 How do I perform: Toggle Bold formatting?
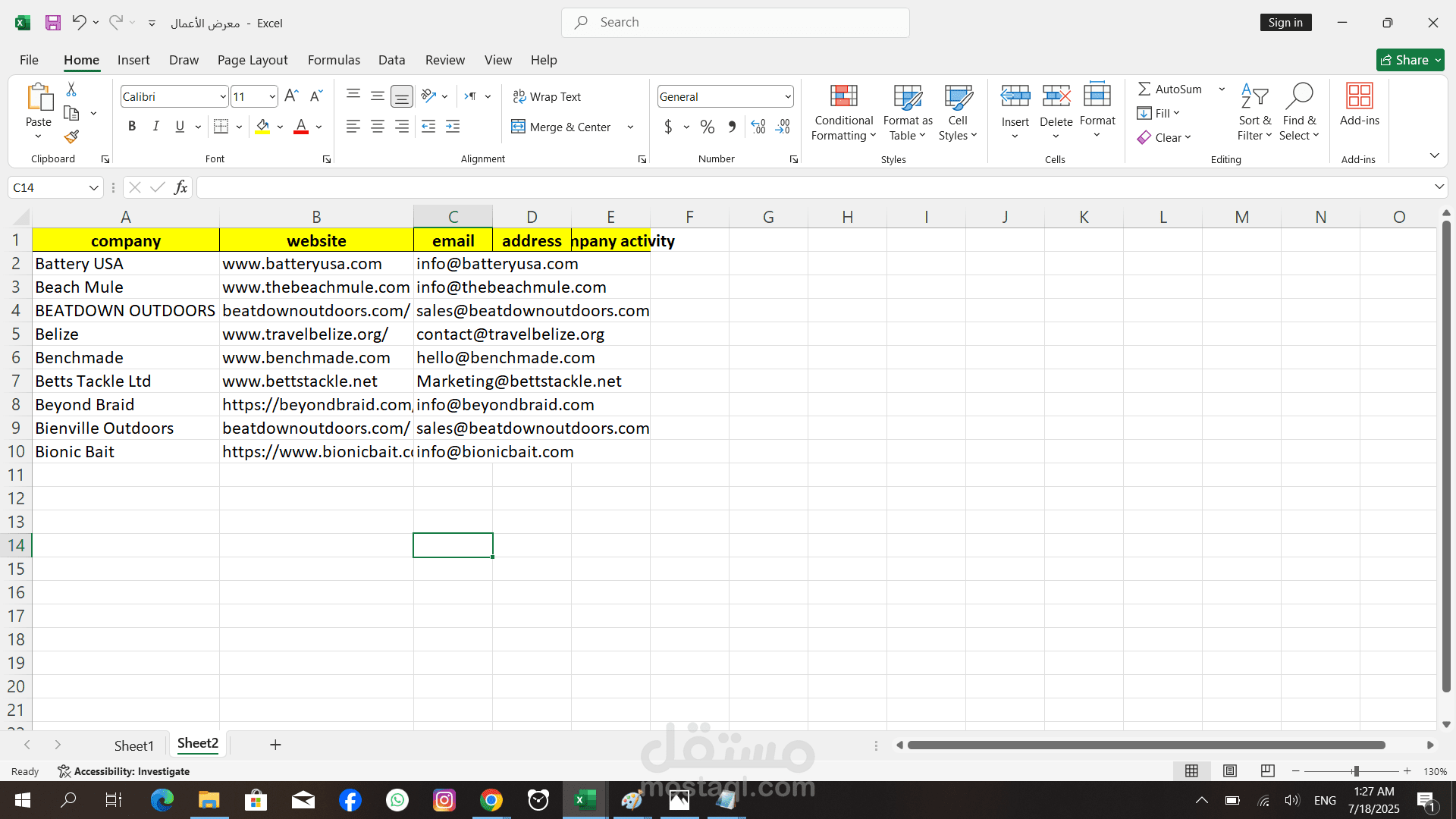click(132, 127)
